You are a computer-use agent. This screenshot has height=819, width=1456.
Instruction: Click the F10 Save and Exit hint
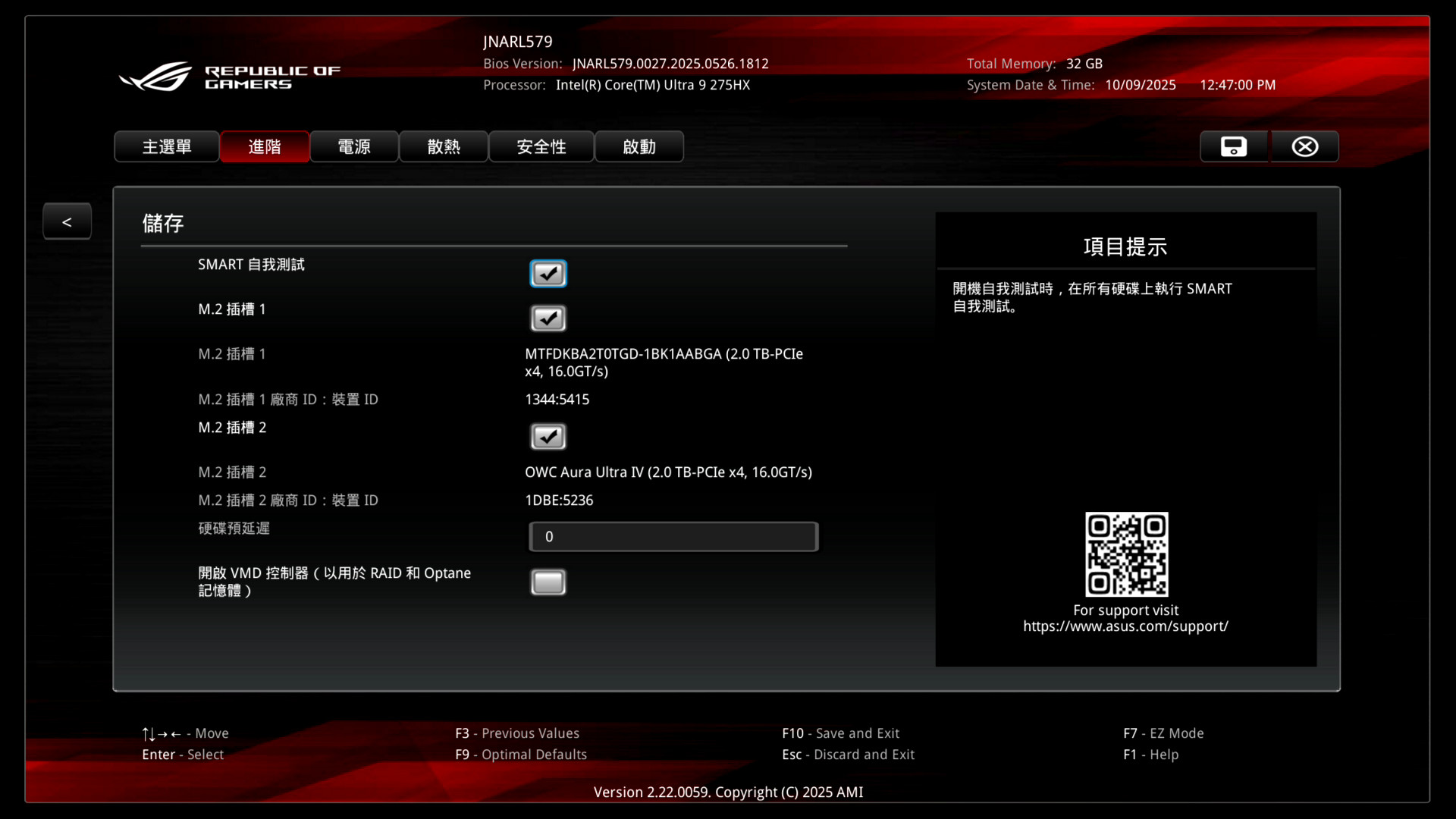[840, 733]
